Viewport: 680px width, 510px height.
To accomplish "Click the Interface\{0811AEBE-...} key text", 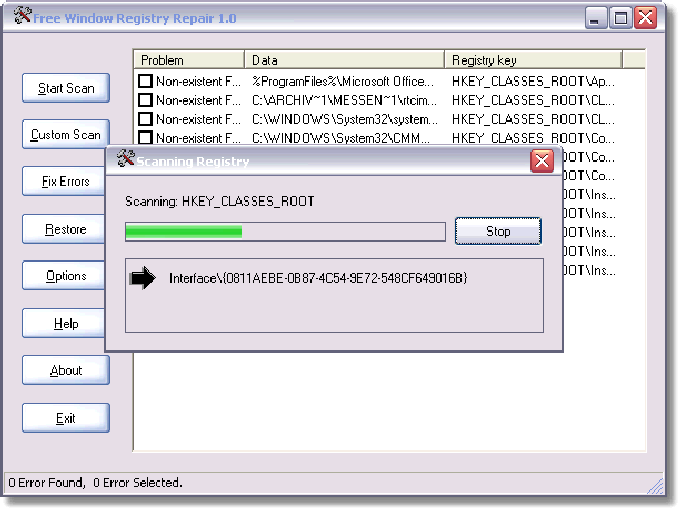I will click(x=318, y=278).
